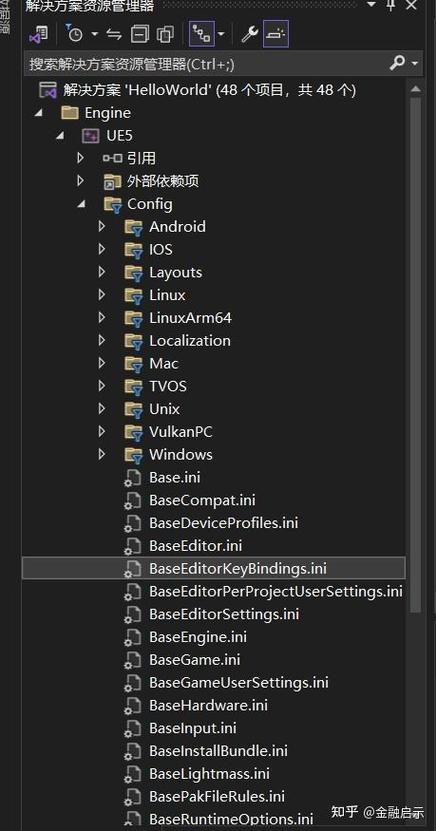Click the search magnifier icon

pyautogui.click(x=397, y=64)
